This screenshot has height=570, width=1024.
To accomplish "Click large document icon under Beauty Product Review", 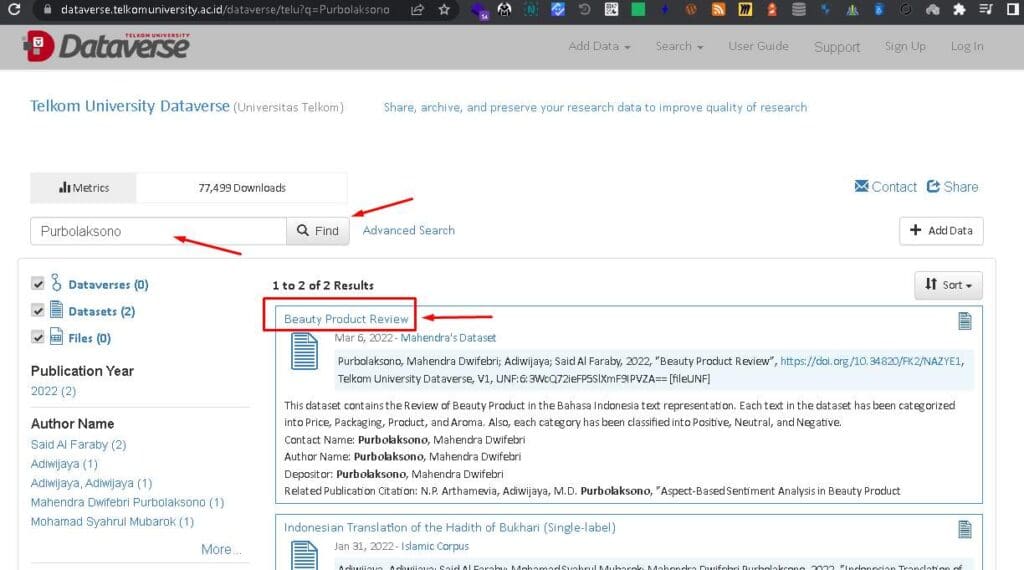I will [x=304, y=351].
